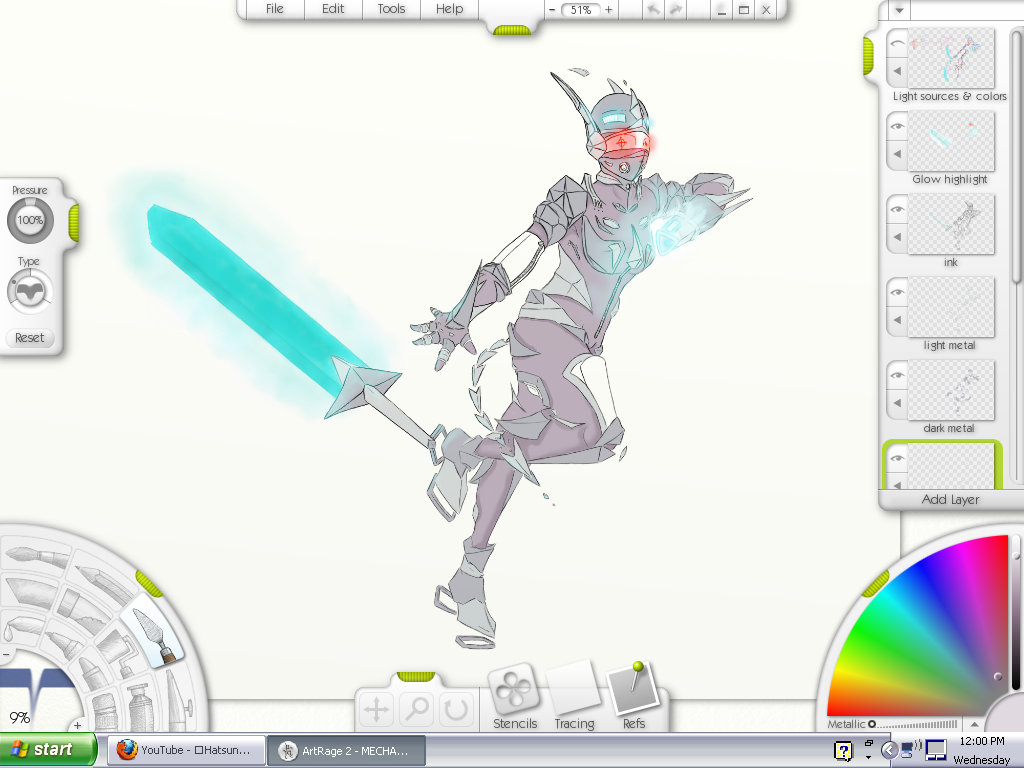Click the layers panel scrollbar
This screenshot has width=1024, height=768.
[x=1016, y=157]
